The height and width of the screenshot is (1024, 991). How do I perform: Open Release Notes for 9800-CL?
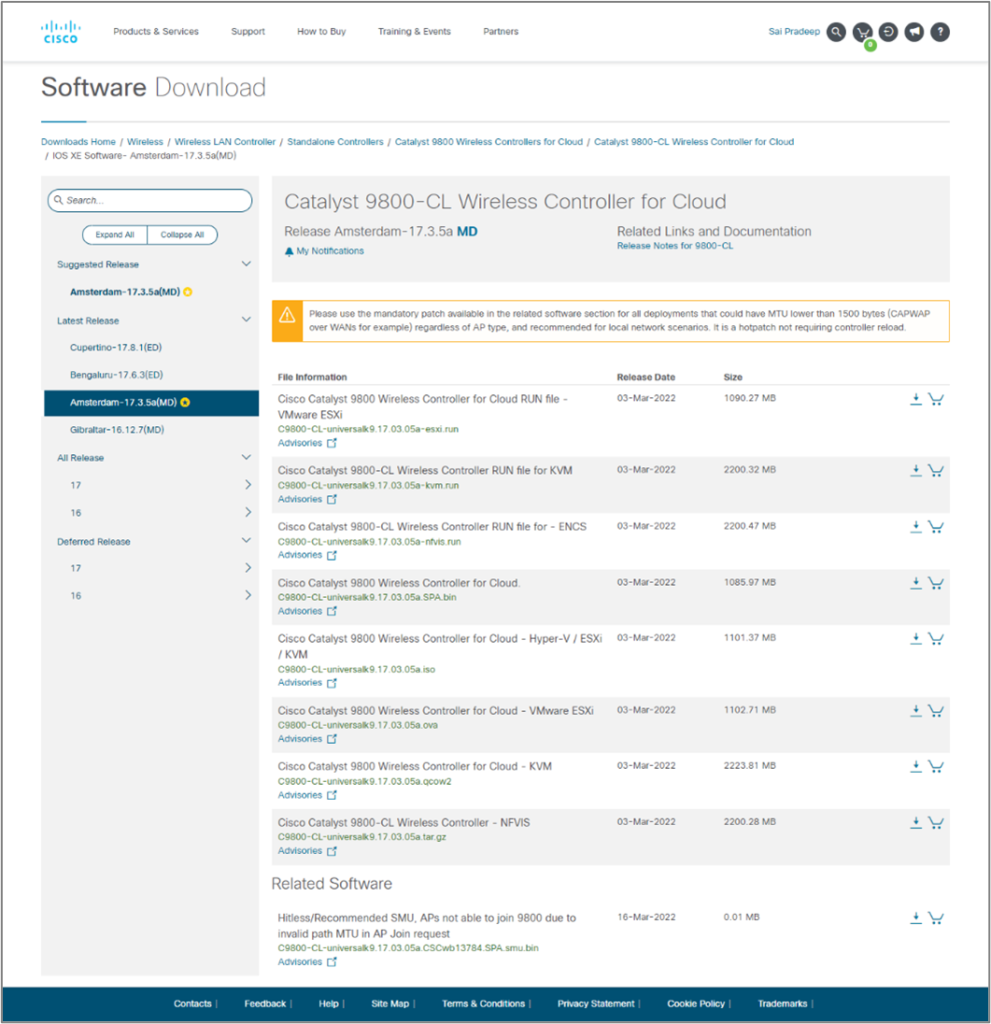pyautogui.click(x=675, y=246)
